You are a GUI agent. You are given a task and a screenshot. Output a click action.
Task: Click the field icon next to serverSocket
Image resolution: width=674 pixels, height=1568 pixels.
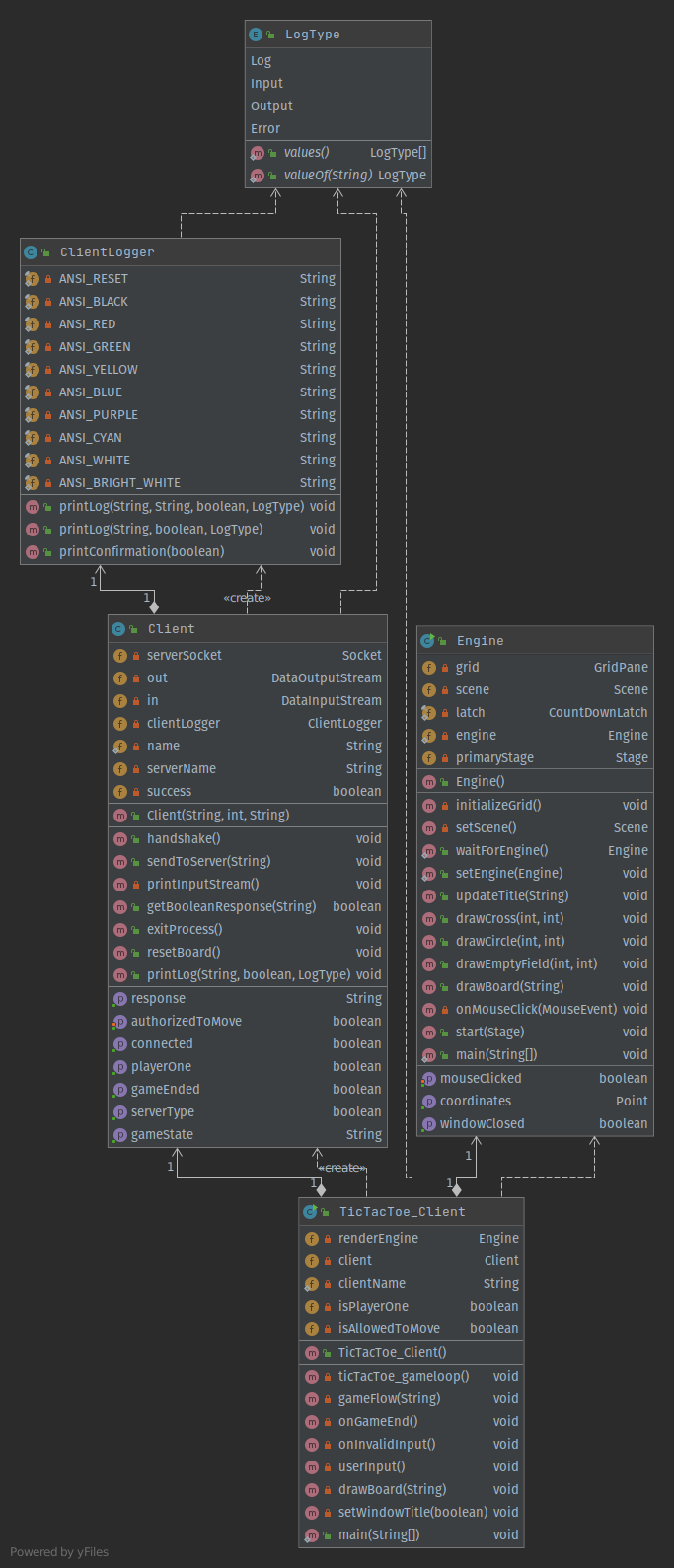click(x=120, y=656)
